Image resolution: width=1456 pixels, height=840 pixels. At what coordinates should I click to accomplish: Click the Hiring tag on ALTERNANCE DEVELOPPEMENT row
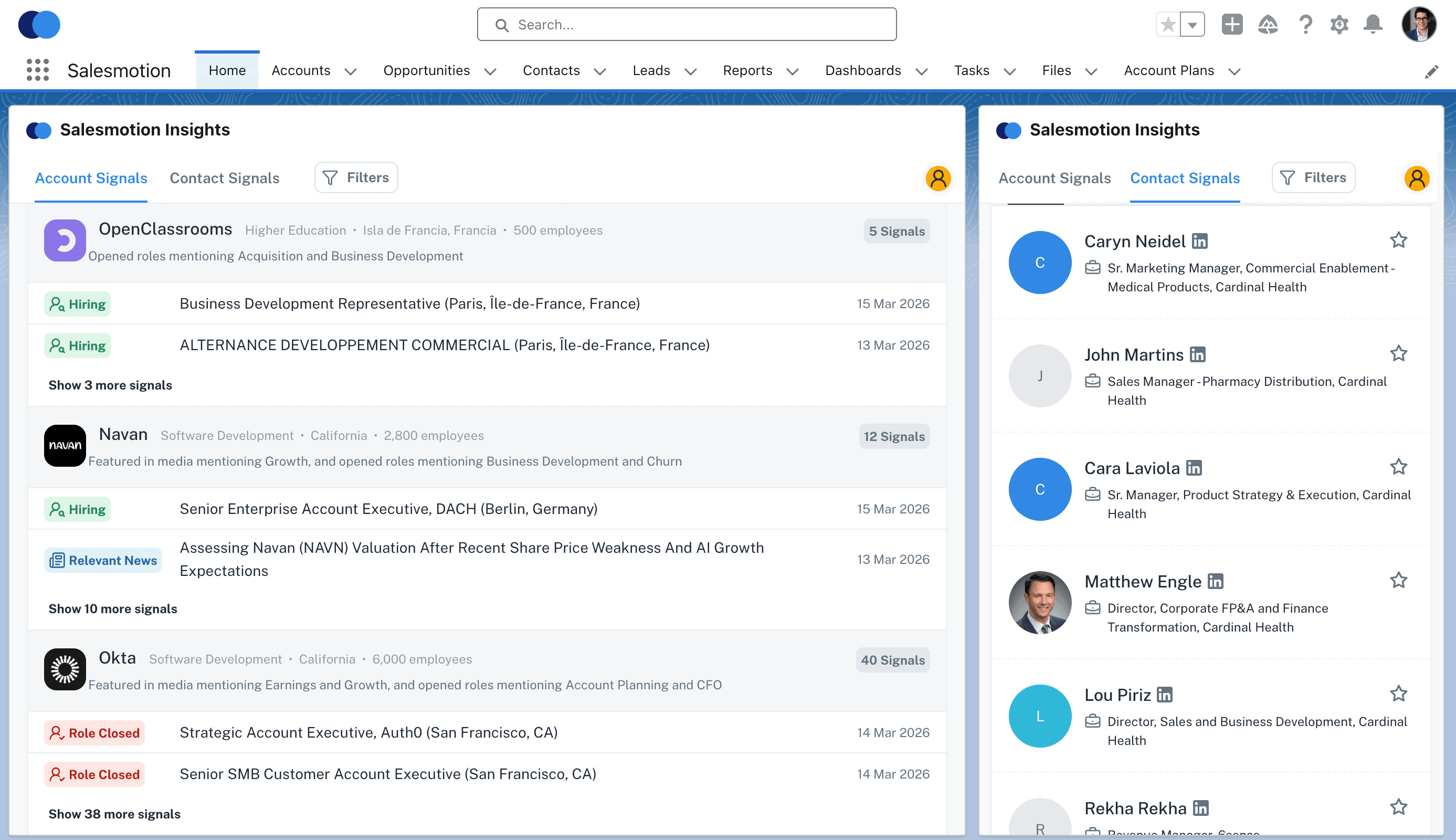77,345
